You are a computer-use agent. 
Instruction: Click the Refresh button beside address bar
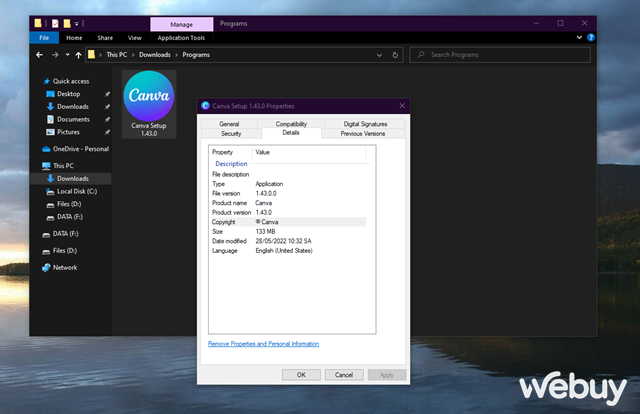click(395, 55)
